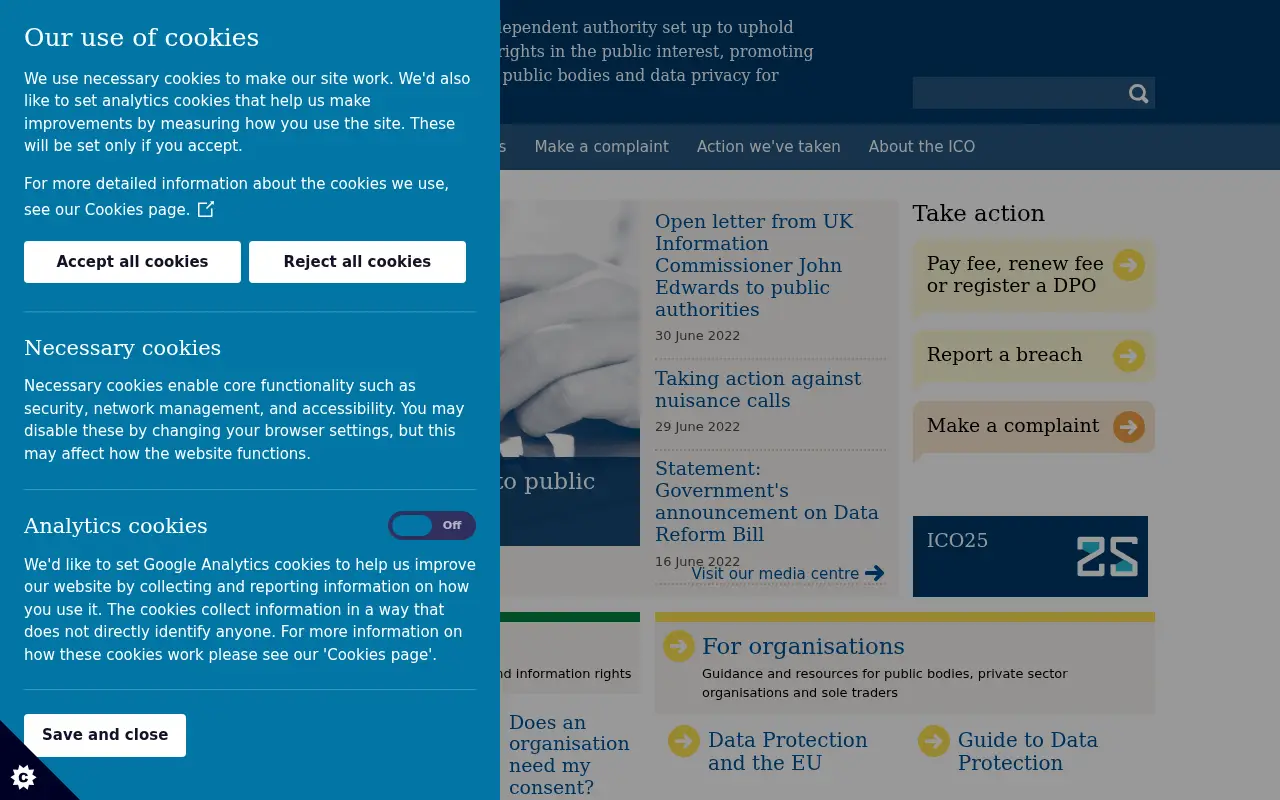Click the cookie settings gear icon
This screenshot has width=1280, height=800.
coord(23,777)
